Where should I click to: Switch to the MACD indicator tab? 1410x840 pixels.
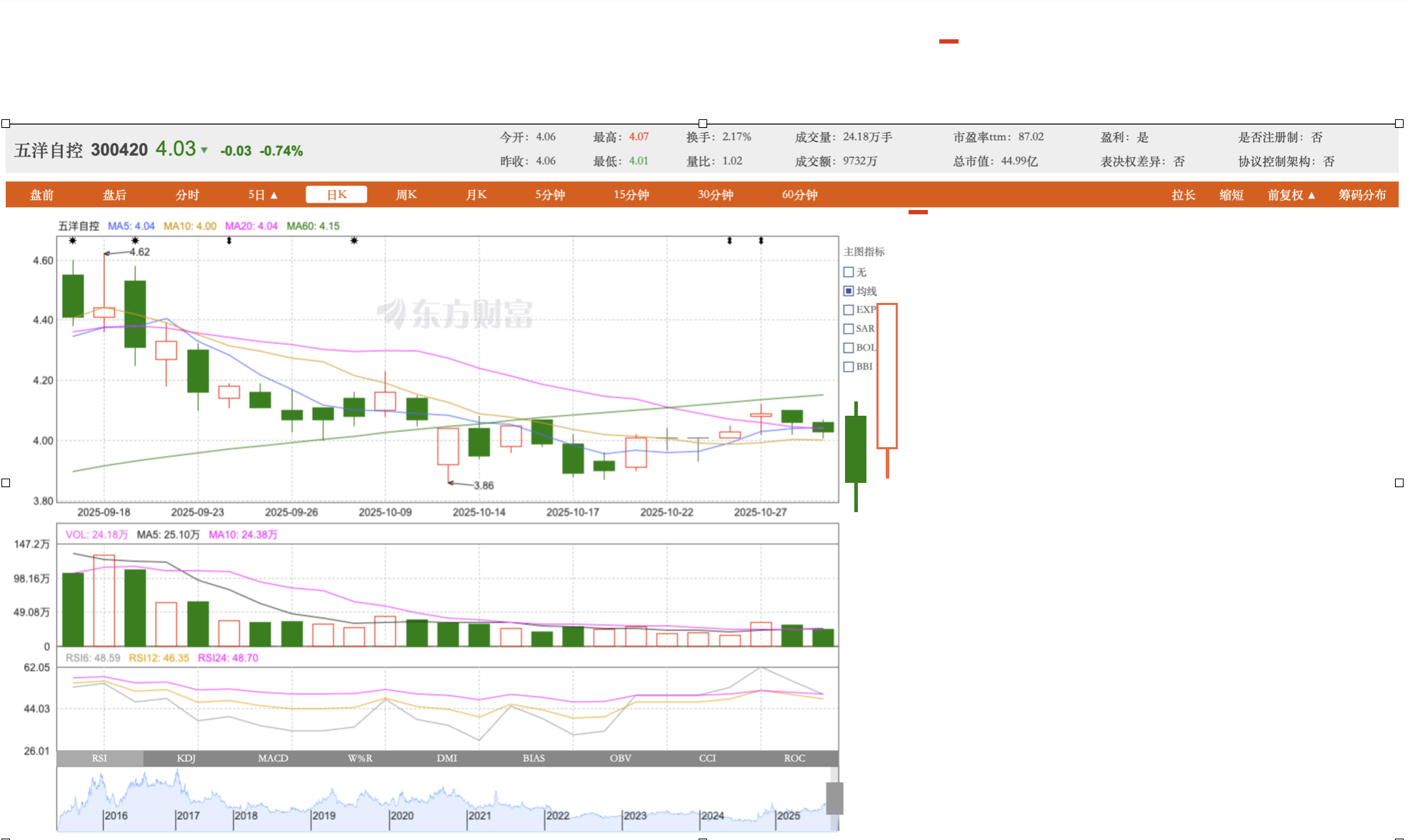(273, 758)
